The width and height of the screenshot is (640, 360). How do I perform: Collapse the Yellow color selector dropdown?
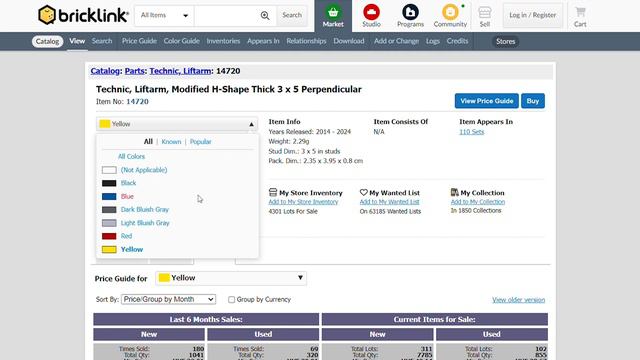pyautogui.click(x=177, y=124)
